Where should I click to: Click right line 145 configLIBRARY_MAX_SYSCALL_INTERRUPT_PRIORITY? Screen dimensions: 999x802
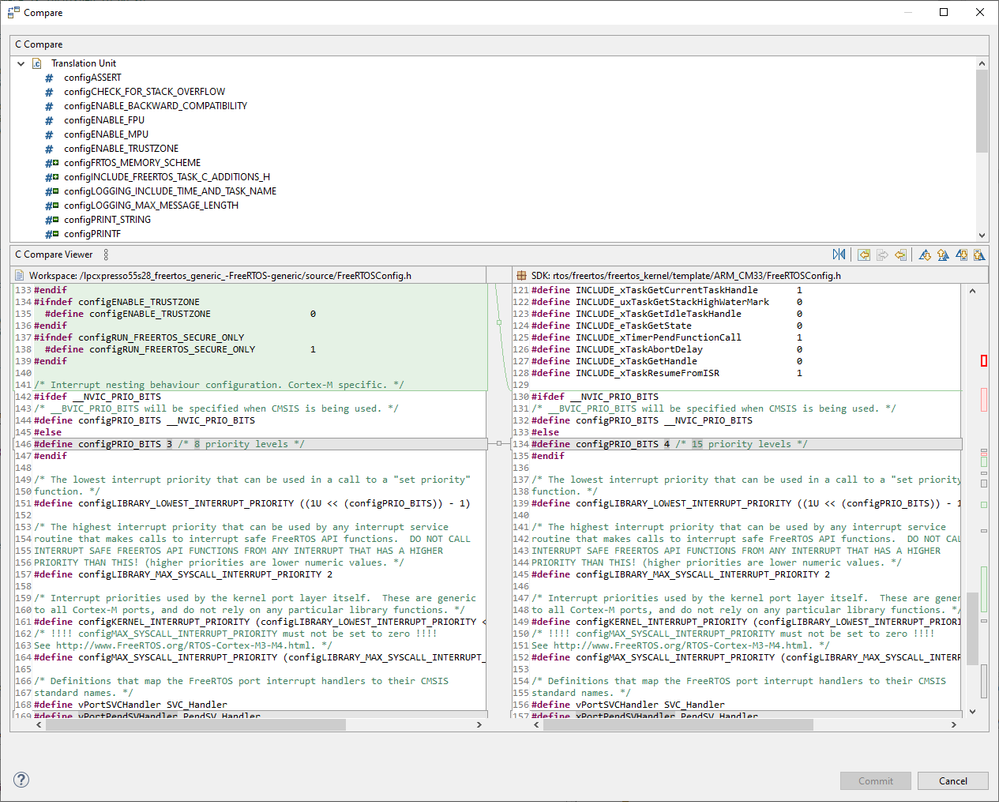(680, 574)
